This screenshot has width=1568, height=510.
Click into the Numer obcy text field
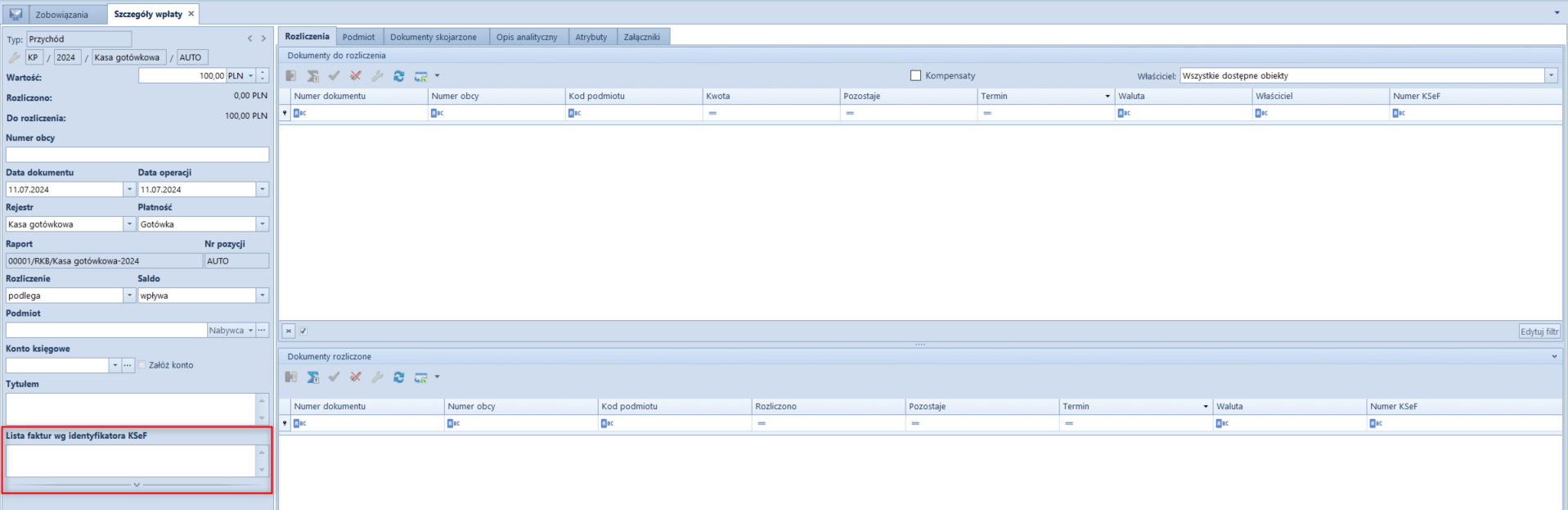pyautogui.click(x=137, y=155)
